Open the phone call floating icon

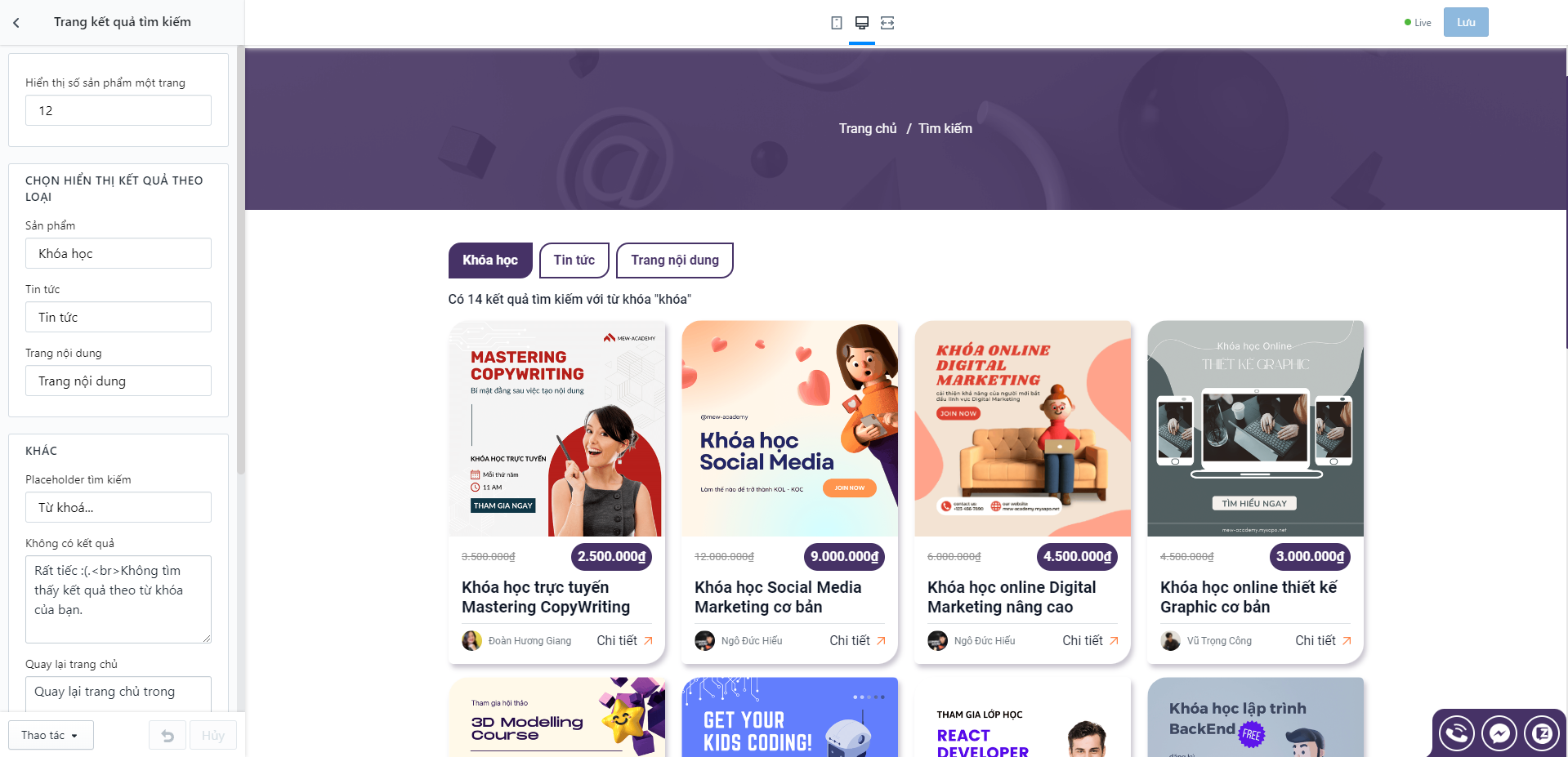pos(1457,733)
